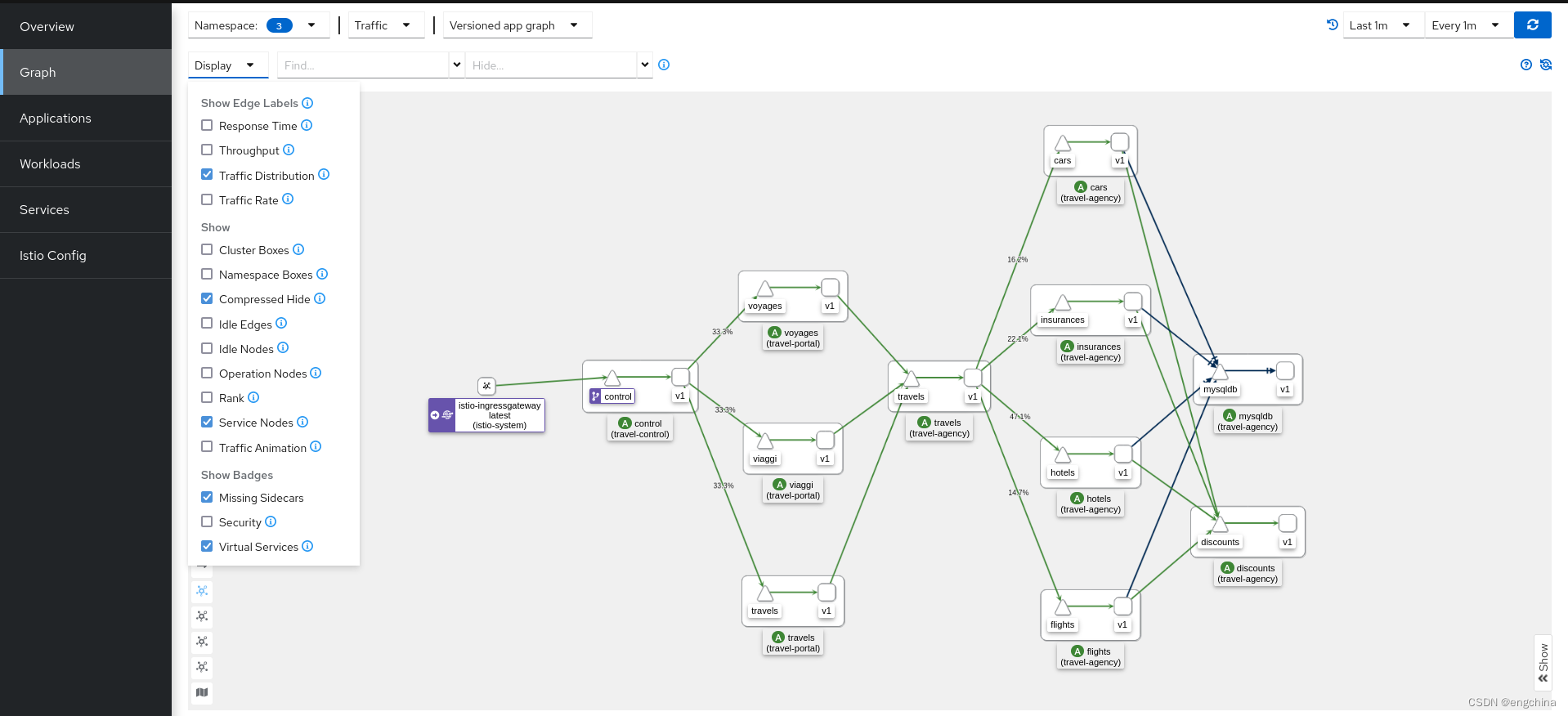Click the Display options button
This screenshot has width=1568, height=716.
pos(226,65)
